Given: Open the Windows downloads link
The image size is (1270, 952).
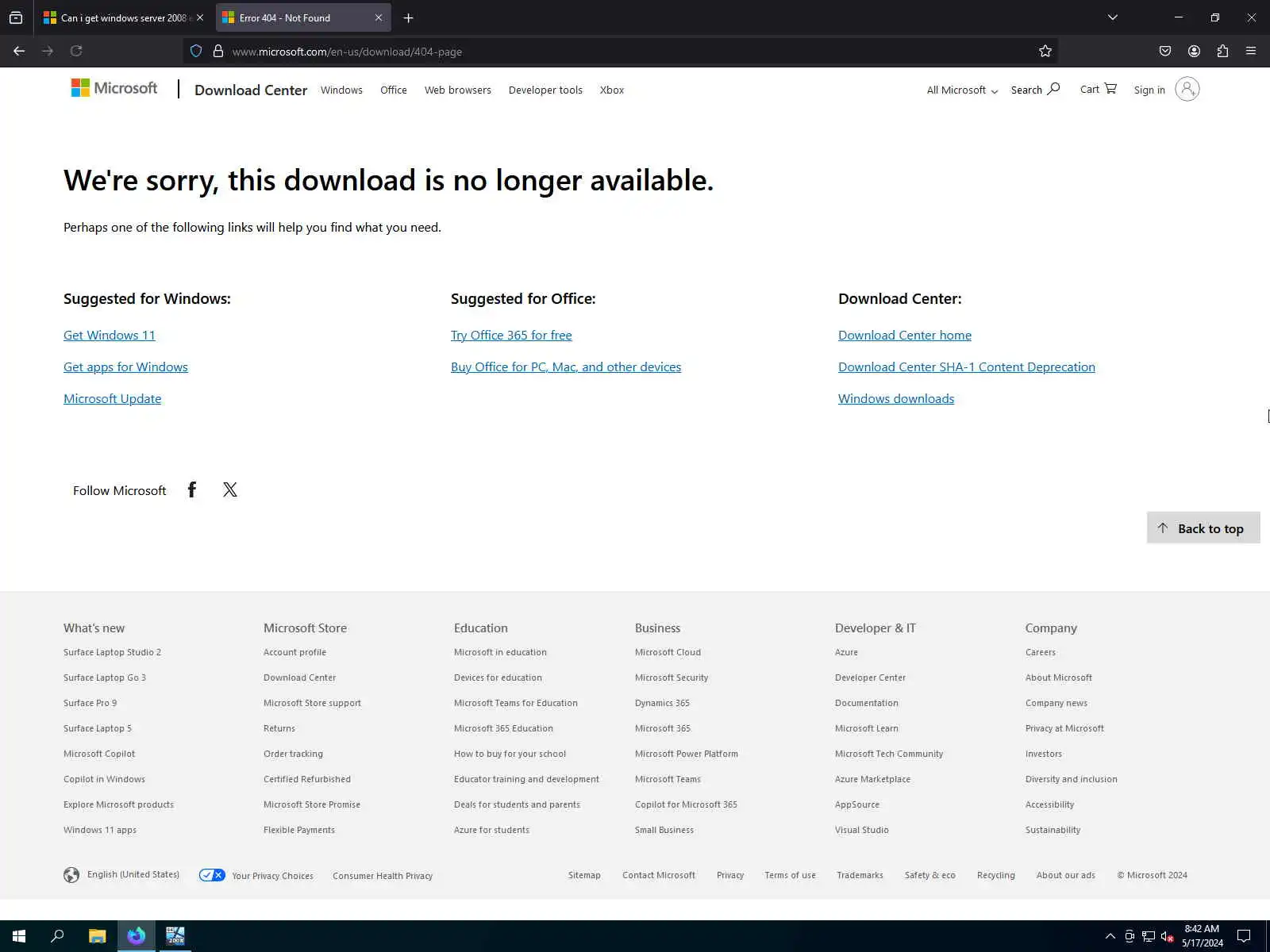Looking at the screenshot, I should 896,398.
